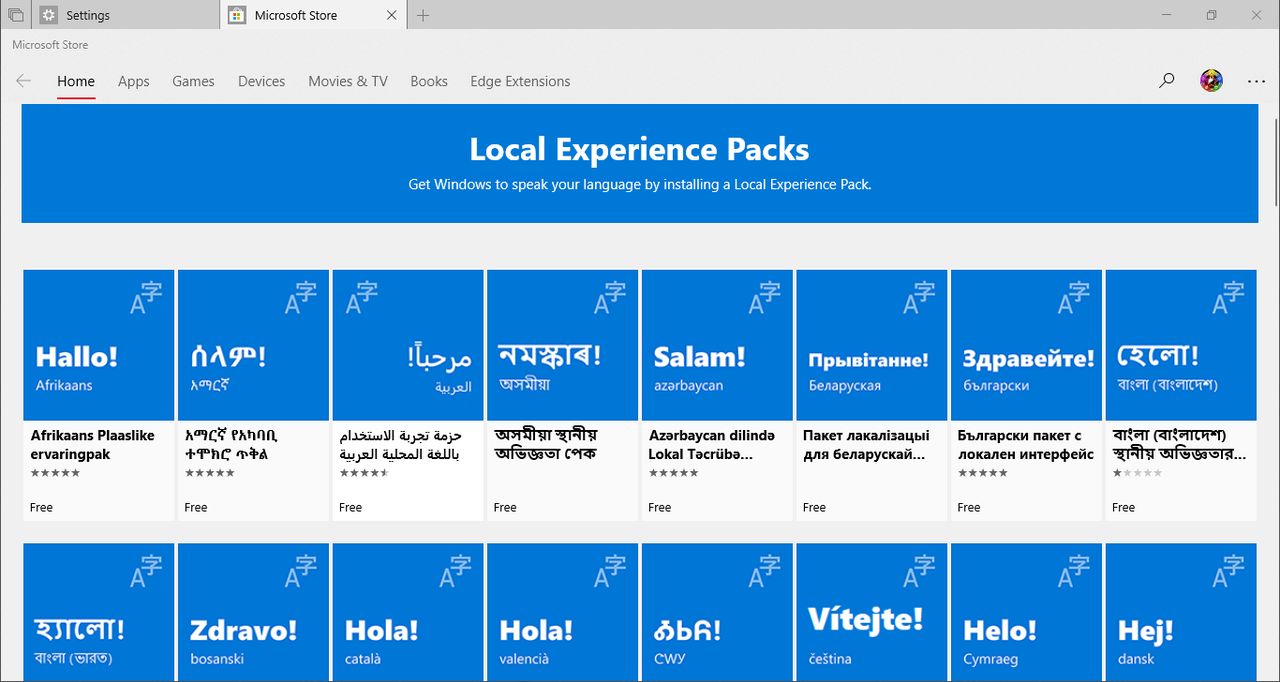Open the Cherokee CWY pack tile

click(x=717, y=612)
